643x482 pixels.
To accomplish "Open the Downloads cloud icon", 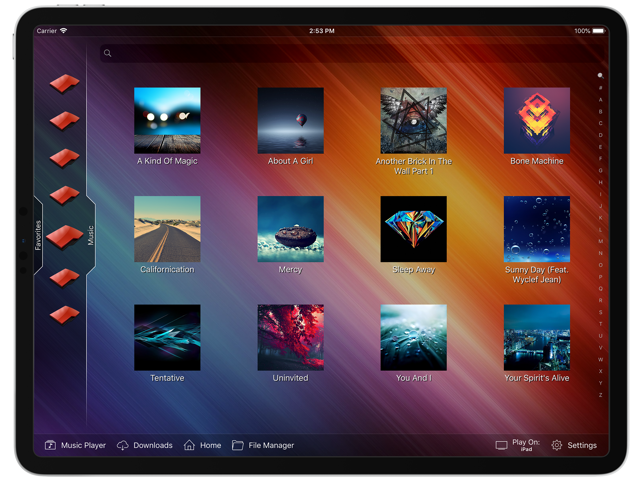I will 123,445.
